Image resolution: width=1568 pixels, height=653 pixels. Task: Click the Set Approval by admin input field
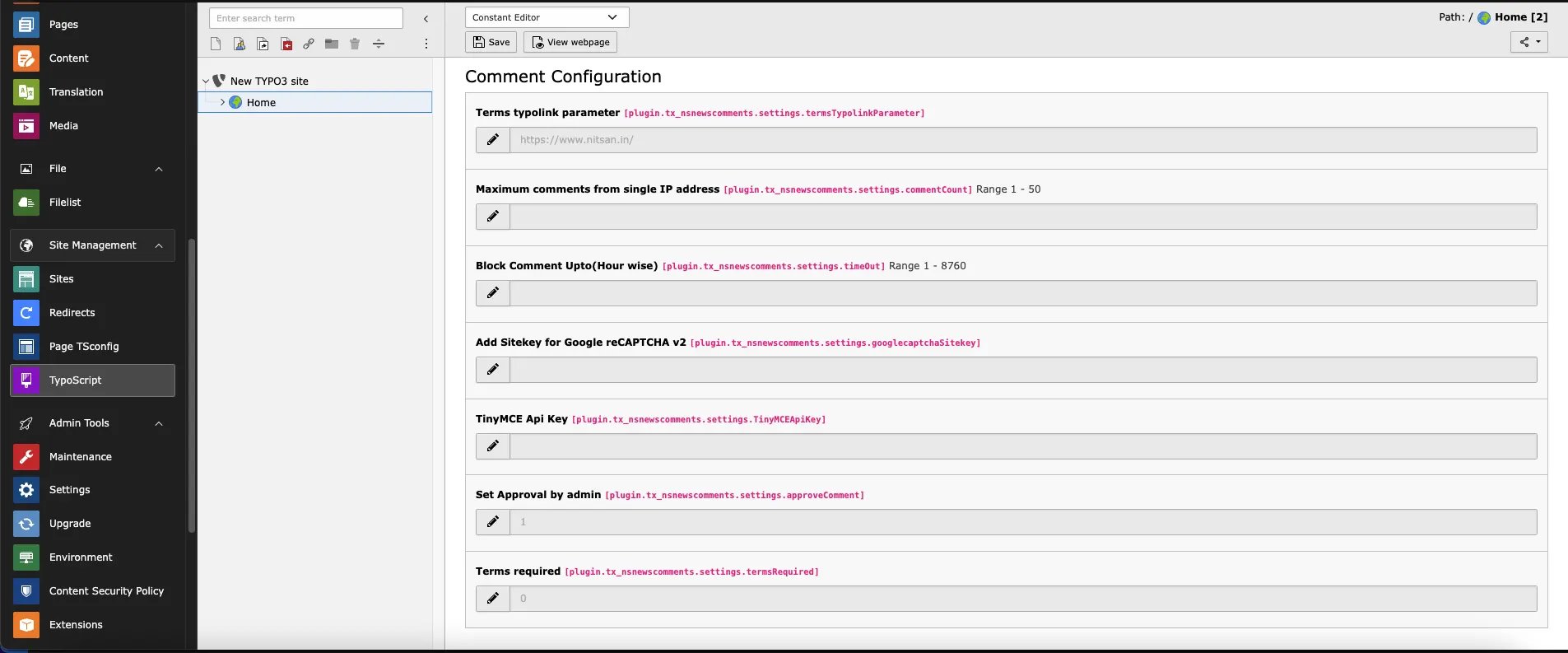1023,522
